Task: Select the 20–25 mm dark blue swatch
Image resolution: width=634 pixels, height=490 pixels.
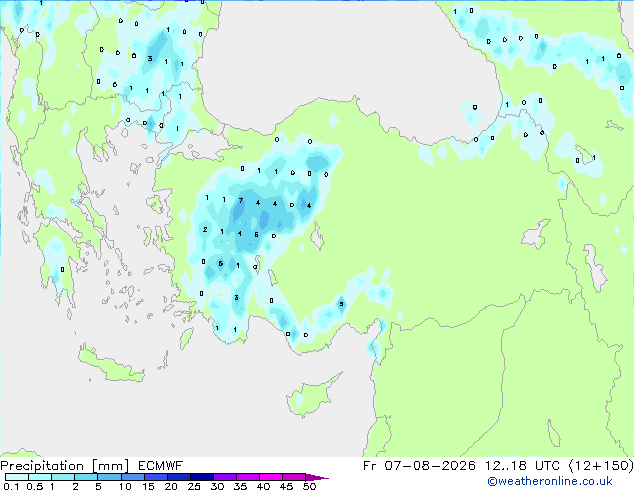Action: point(178,477)
